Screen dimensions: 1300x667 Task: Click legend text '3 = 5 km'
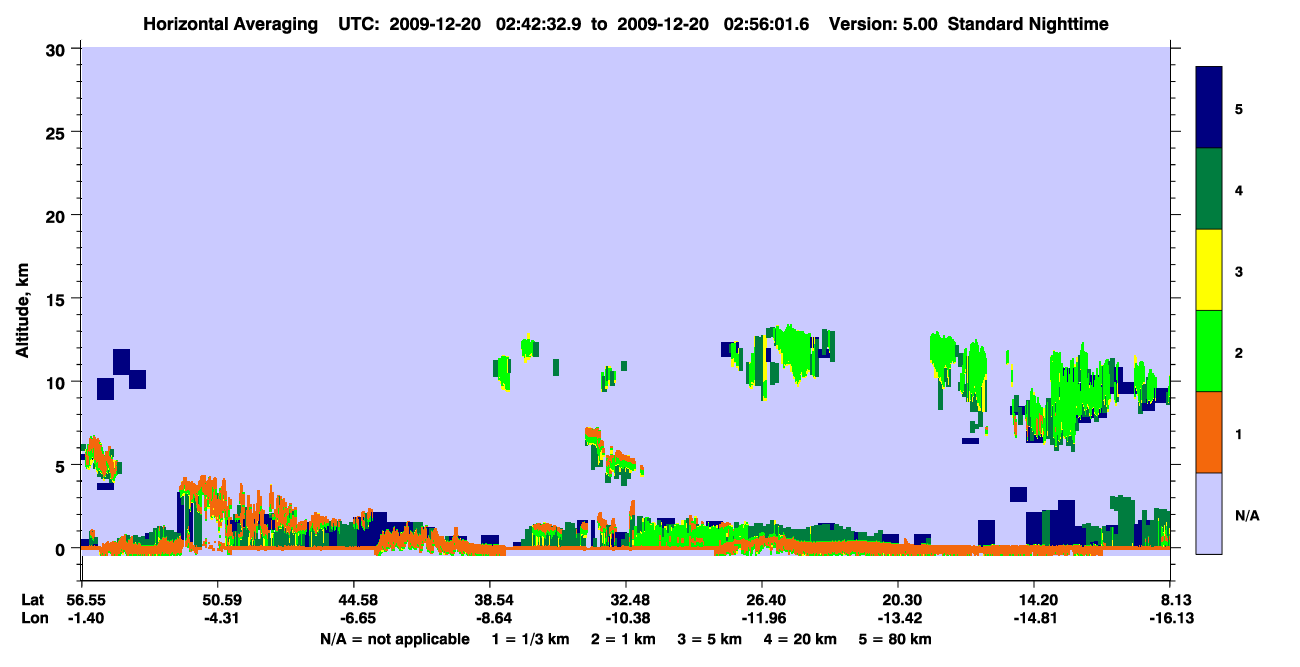click(x=710, y=639)
